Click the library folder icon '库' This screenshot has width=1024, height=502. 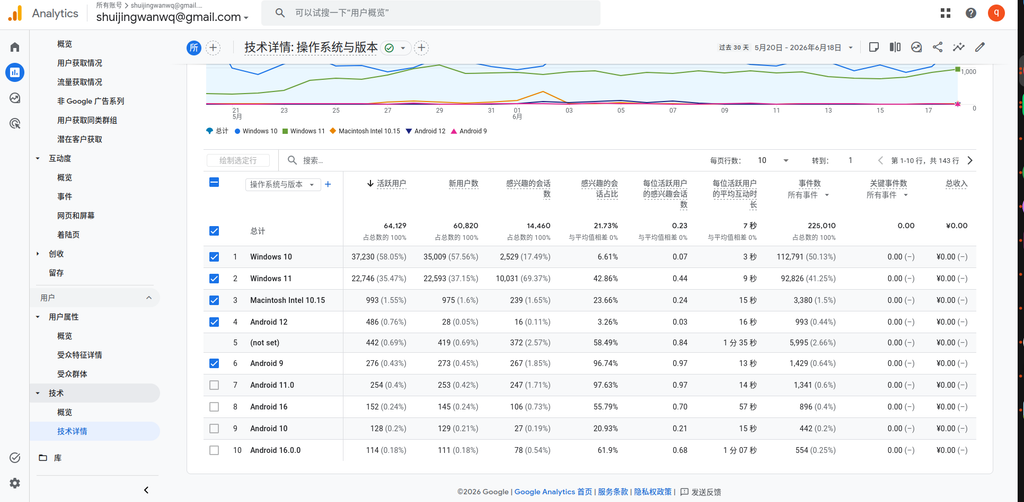pos(42,458)
